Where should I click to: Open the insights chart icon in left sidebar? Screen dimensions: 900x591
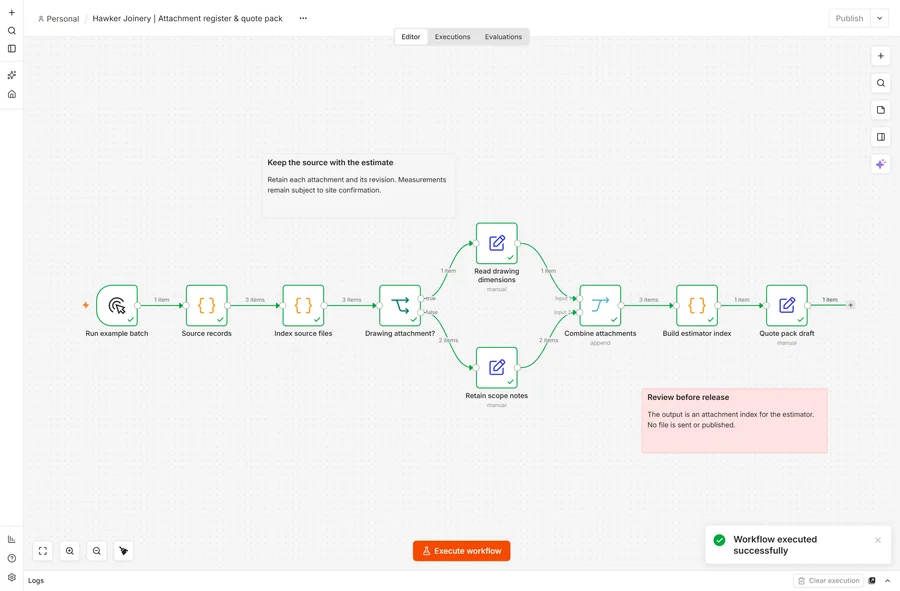pyautogui.click(x=11, y=539)
